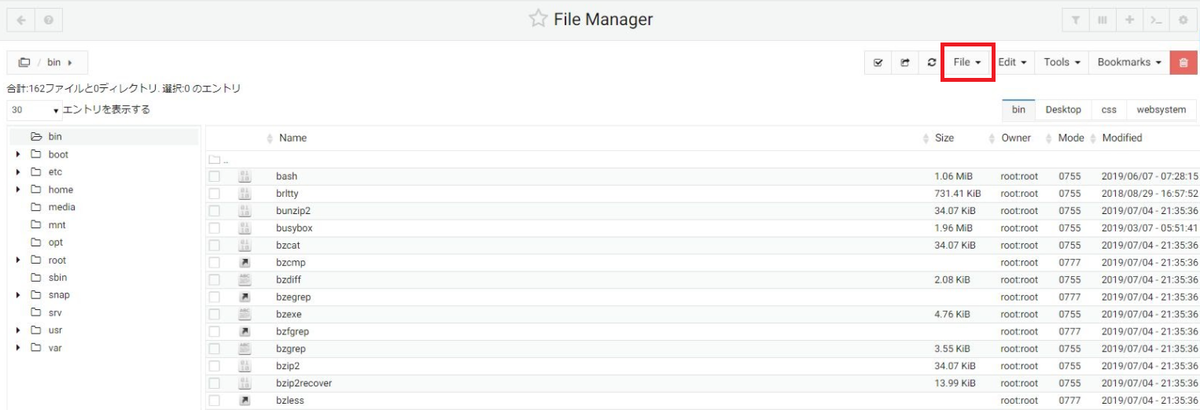
Task: Change the entries-per-page selector showing 30
Action: pos(33,110)
